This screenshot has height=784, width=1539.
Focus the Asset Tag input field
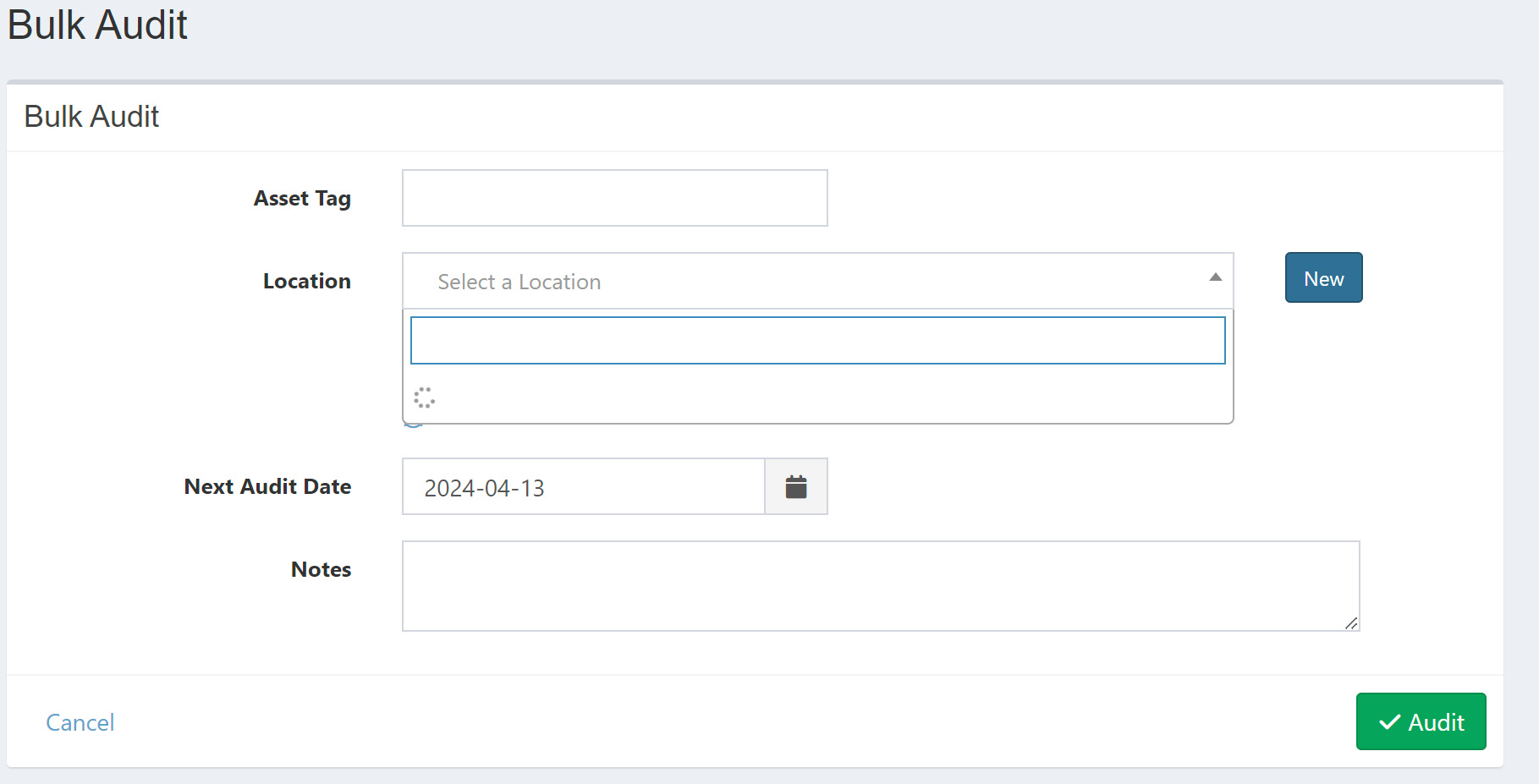pos(614,198)
